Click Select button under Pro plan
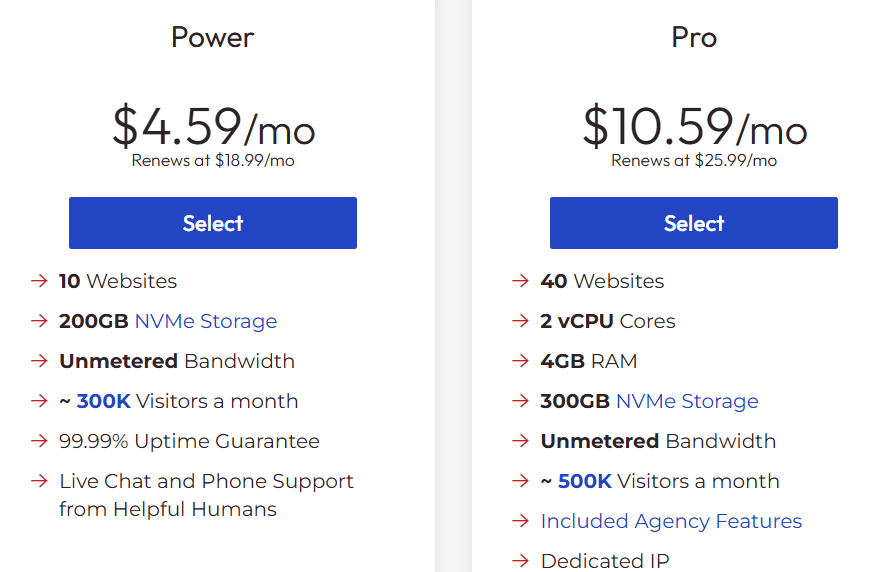The width and height of the screenshot is (886, 572). tap(693, 223)
